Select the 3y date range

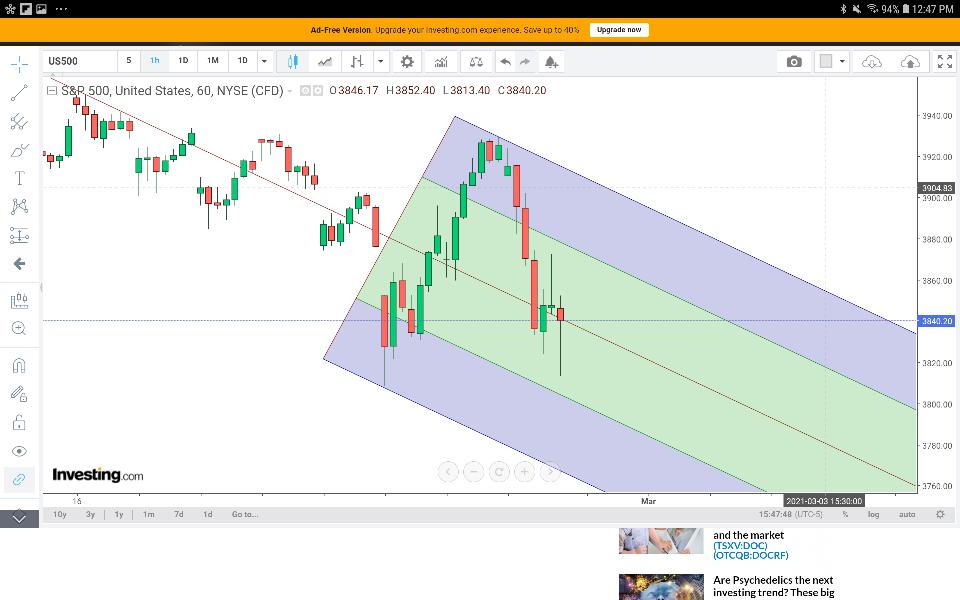pyautogui.click(x=90, y=514)
